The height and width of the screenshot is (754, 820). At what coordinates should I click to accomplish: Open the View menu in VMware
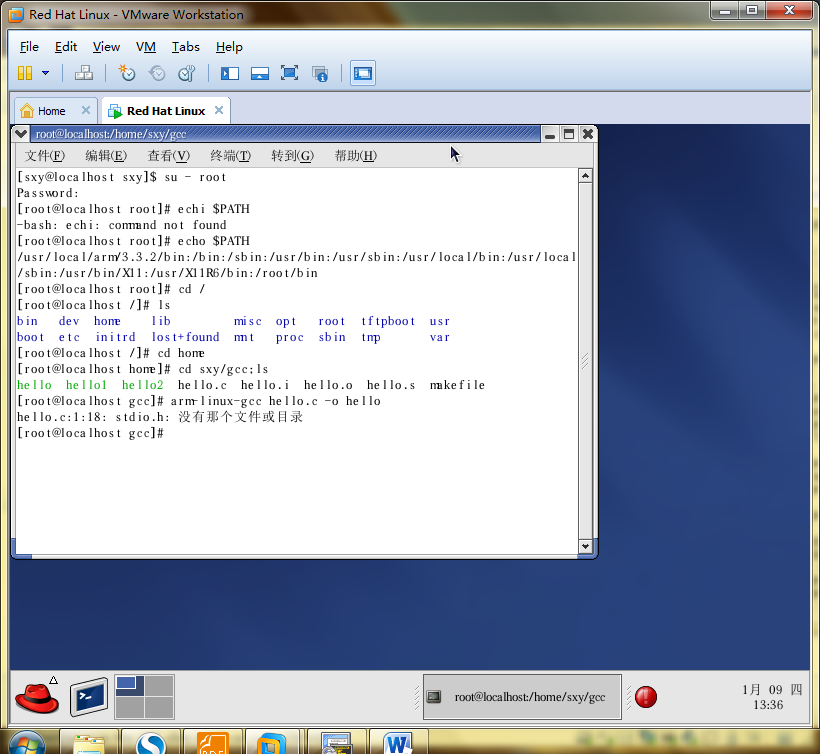[106, 47]
